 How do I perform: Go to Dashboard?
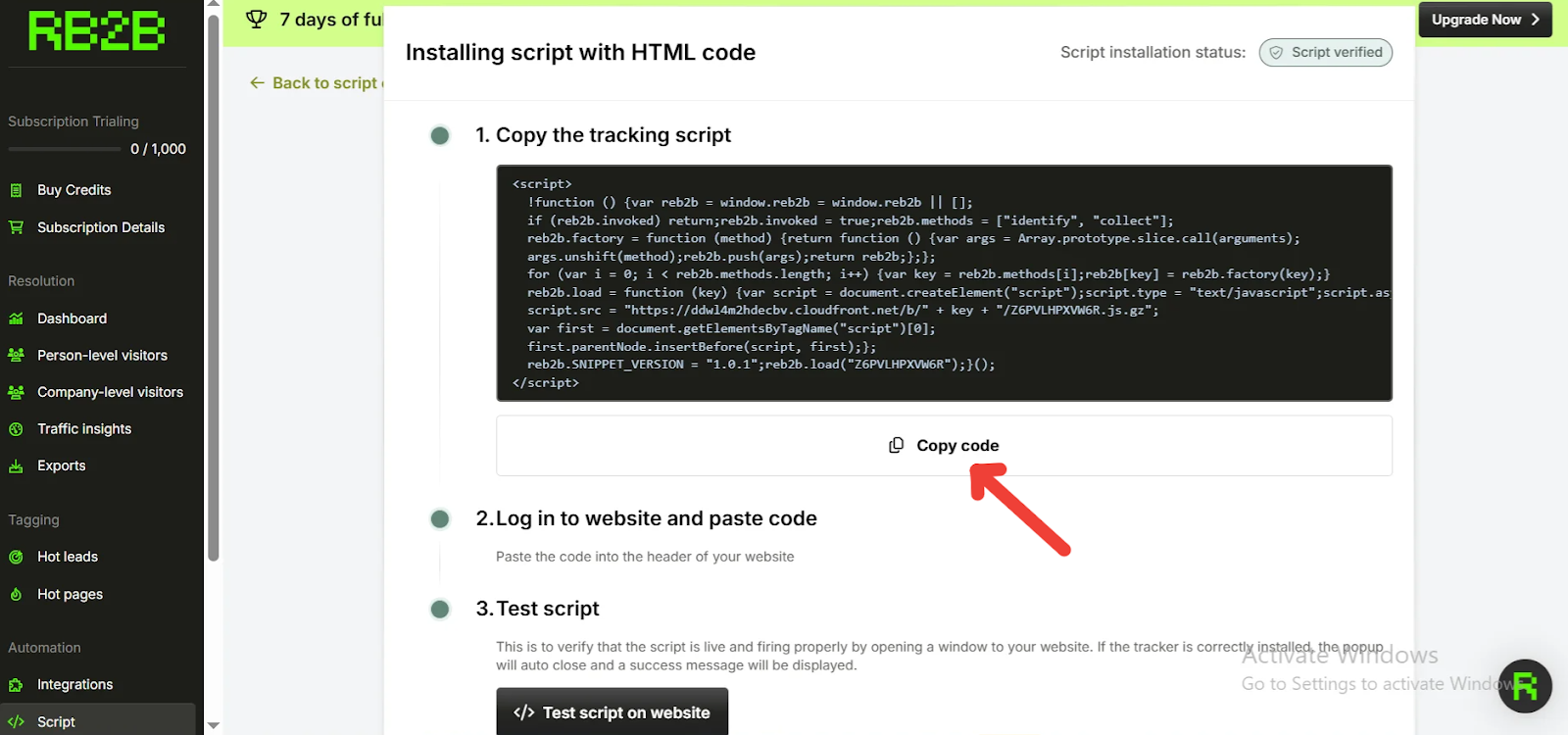(x=72, y=318)
